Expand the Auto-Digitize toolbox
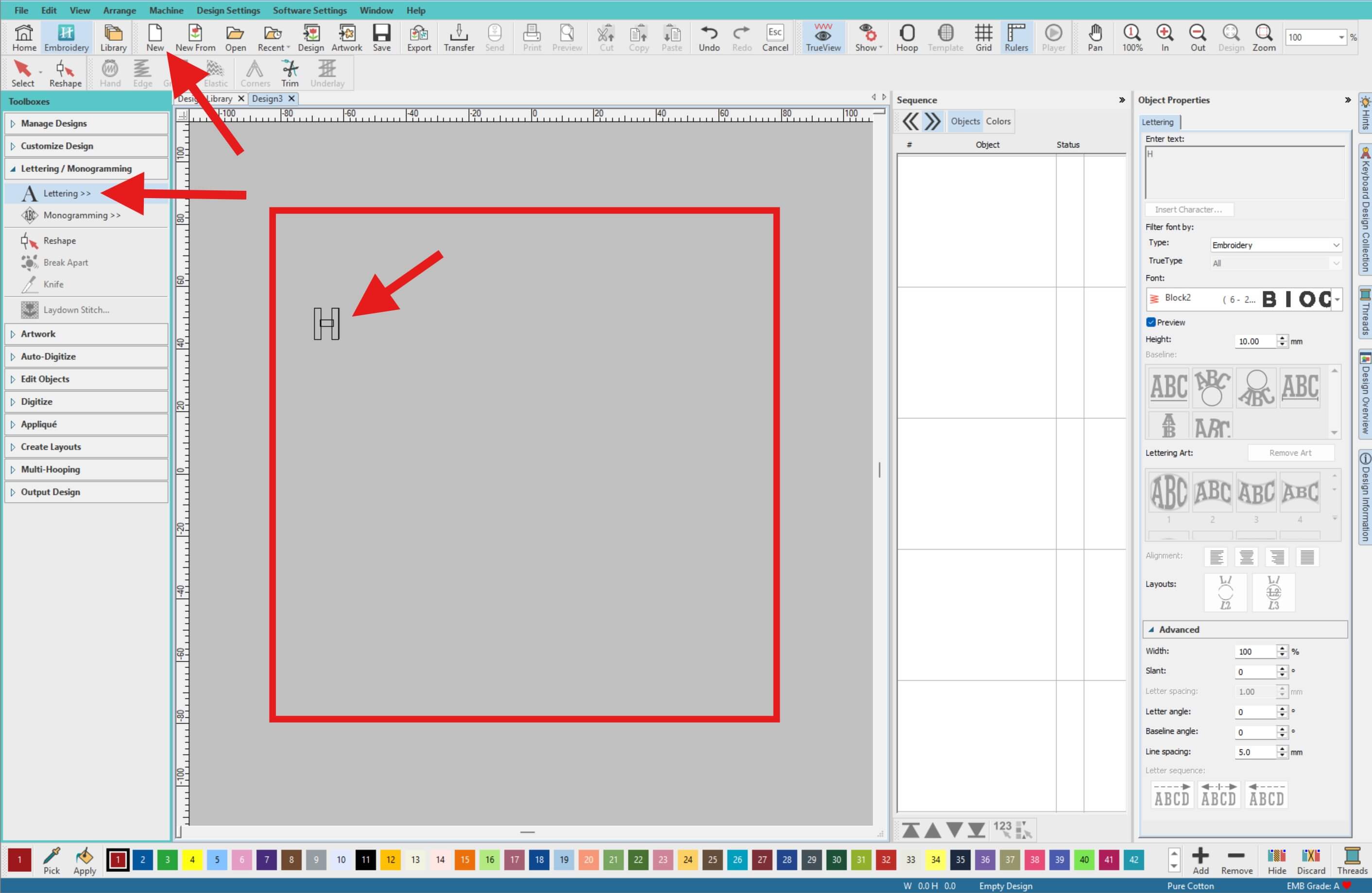Screen dimensions: 1372x893 86,356
